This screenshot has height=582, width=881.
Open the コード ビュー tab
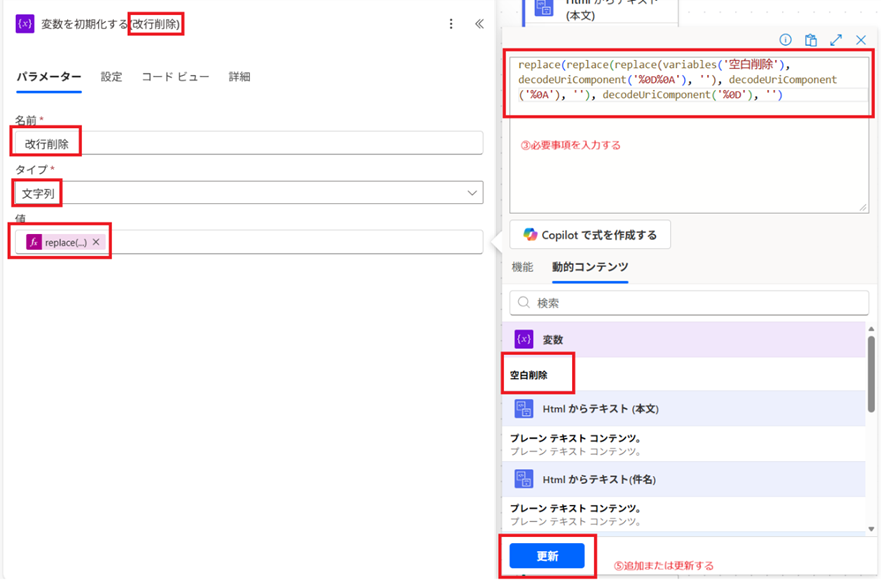[175, 77]
